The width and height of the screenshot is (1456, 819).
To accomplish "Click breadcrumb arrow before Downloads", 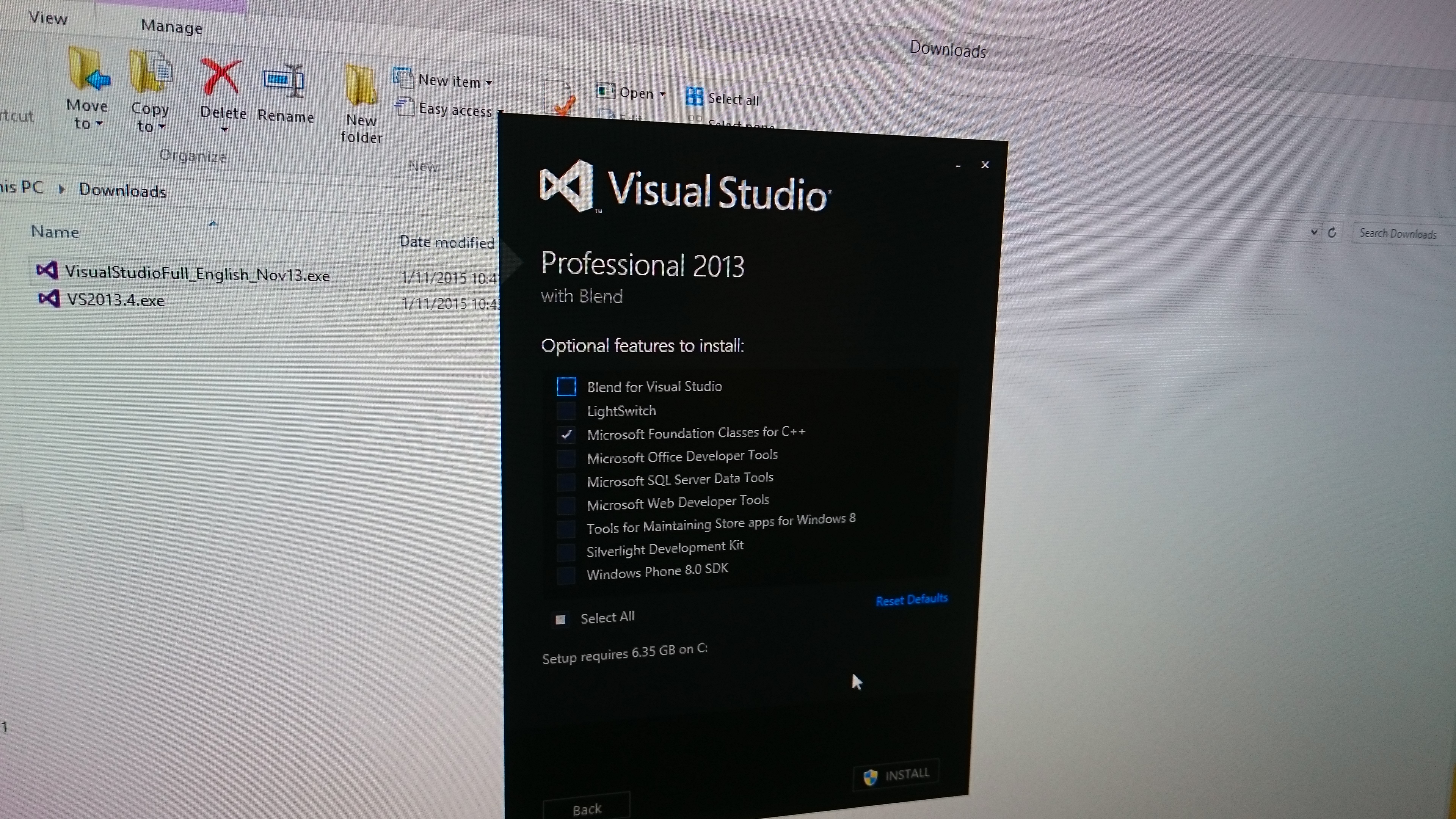I will coord(62,189).
